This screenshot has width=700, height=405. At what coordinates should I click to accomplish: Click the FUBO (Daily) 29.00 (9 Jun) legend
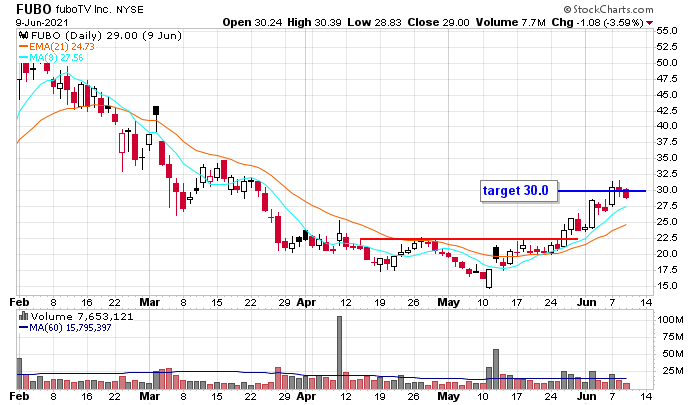pos(106,35)
